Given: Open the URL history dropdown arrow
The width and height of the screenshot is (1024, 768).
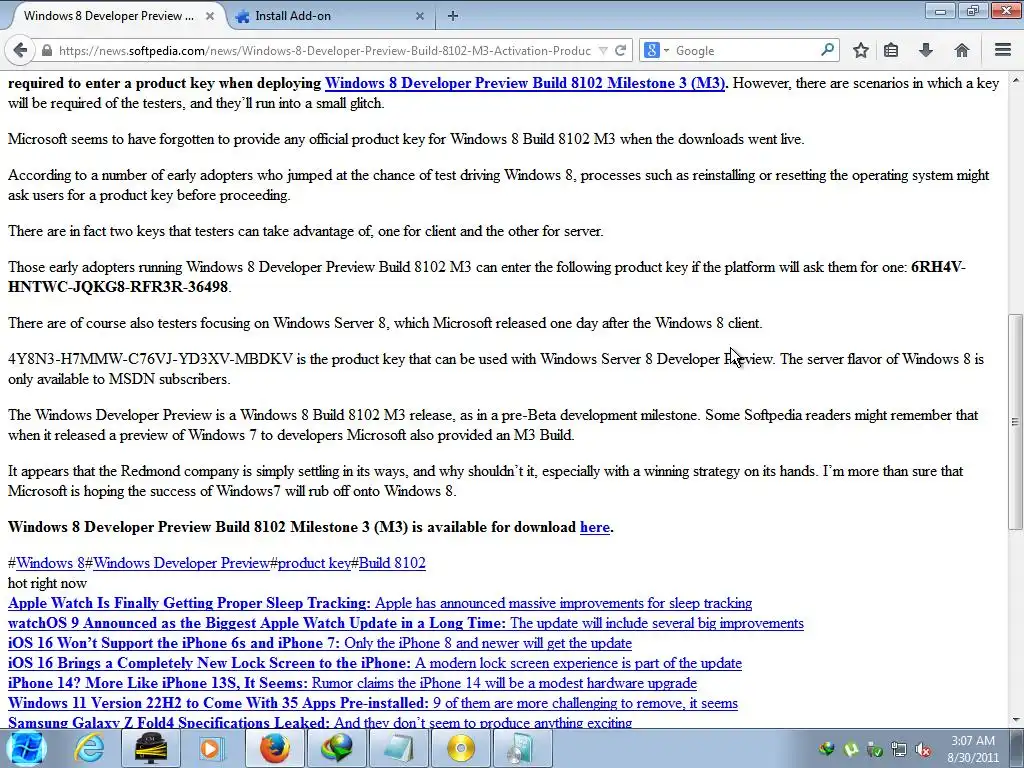Looking at the screenshot, I should click(x=603, y=50).
